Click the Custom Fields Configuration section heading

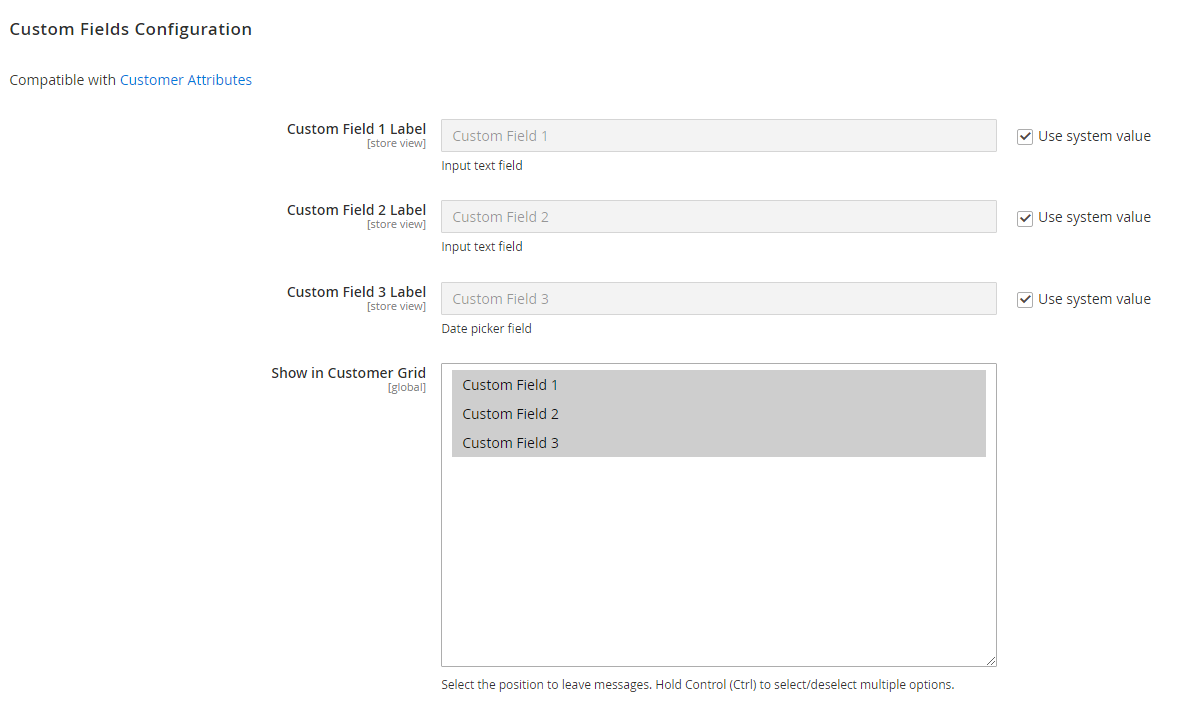point(131,29)
